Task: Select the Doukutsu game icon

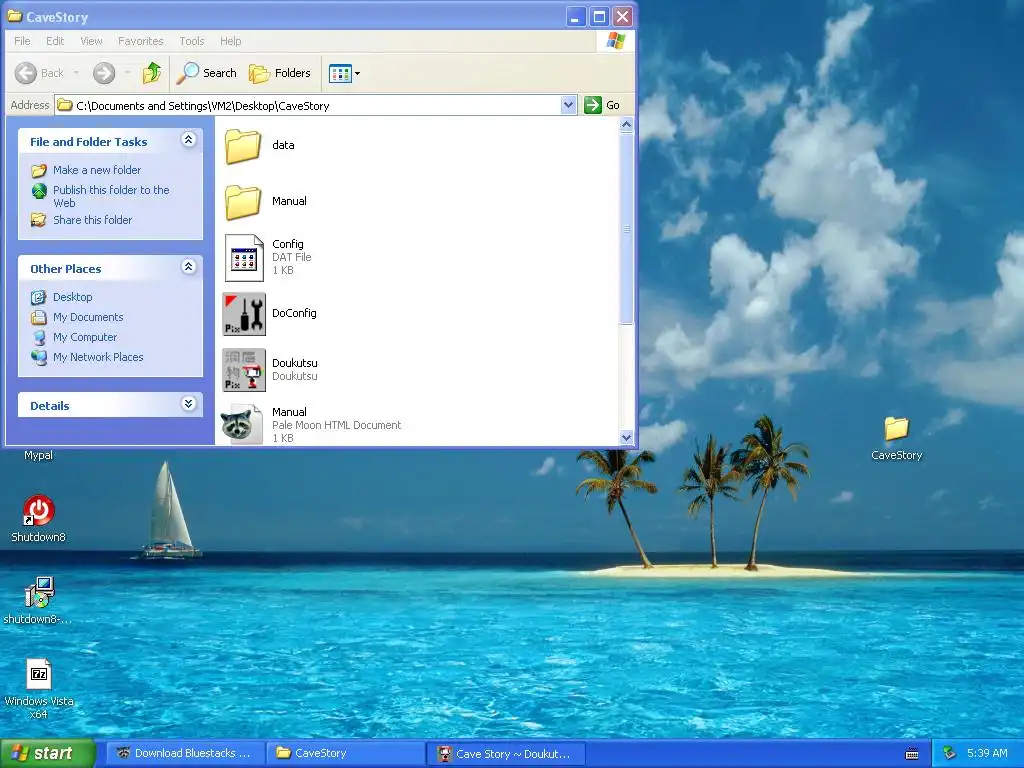Action: pos(244,370)
